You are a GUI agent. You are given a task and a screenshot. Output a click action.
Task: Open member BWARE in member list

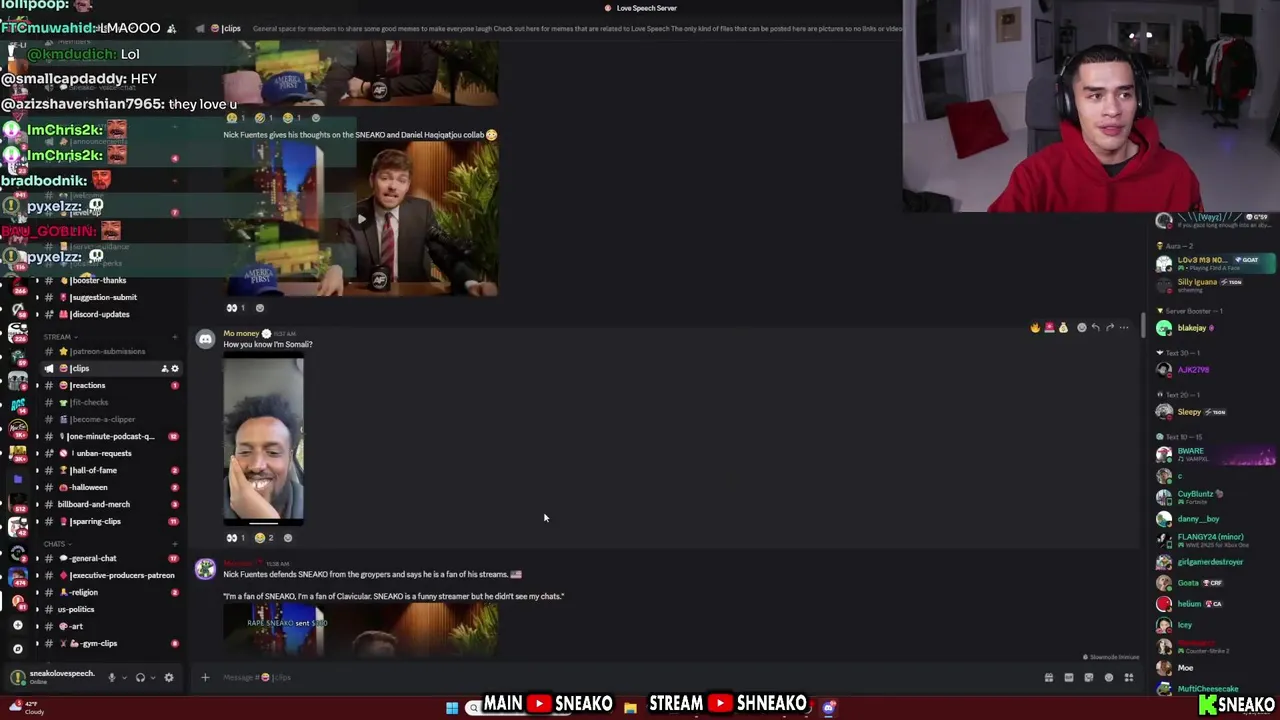1215,455
